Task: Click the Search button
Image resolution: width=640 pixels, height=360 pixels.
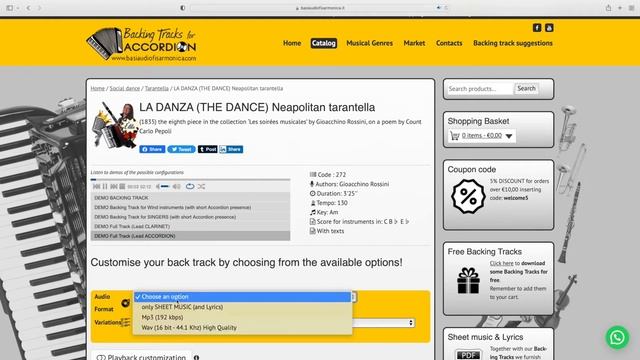Action: point(526,88)
